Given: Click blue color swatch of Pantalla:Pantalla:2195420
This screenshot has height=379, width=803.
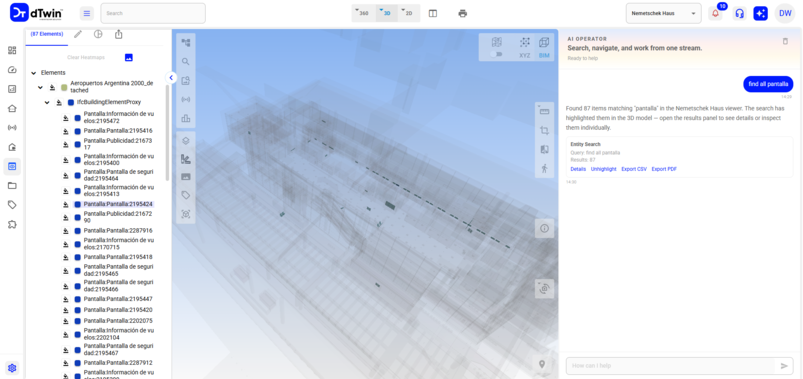Looking at the screenshot, I should click(x=77, y=310).
